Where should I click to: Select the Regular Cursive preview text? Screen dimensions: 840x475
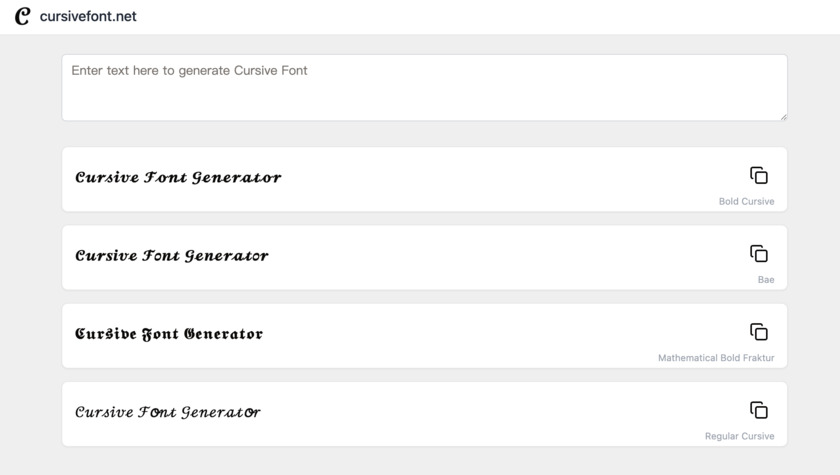point(168,412)
